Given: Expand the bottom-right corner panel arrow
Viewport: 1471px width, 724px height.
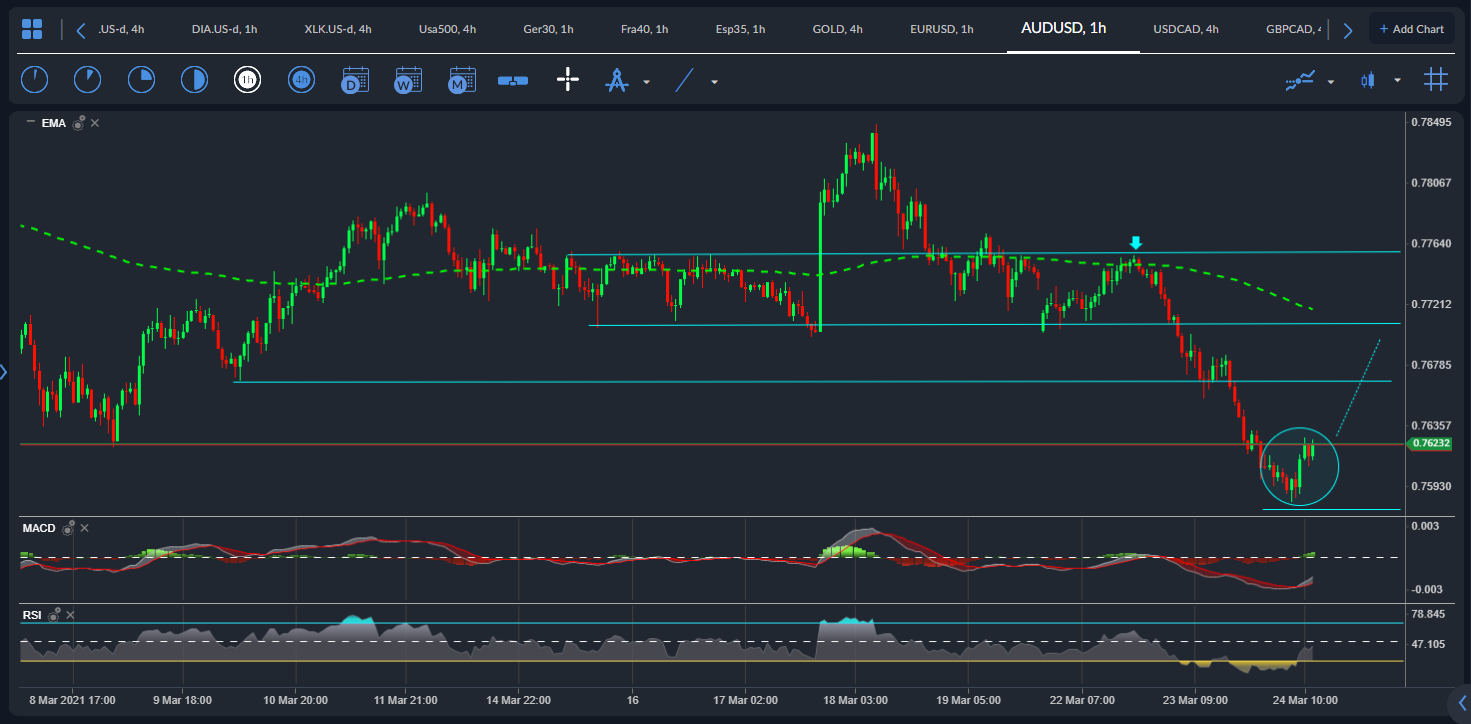Looking at the screenshot, I should [x=1461, y=701].
